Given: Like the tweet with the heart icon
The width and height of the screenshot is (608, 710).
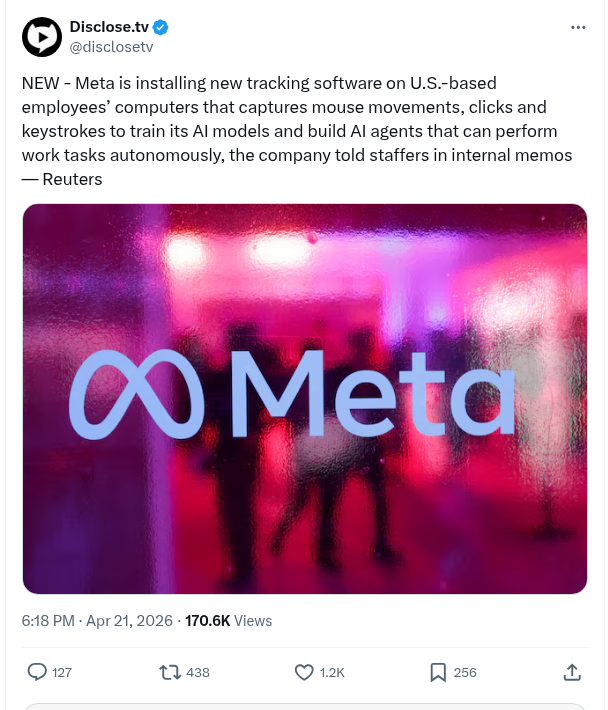Looking at the screenshot, I should tap(304, 672).
